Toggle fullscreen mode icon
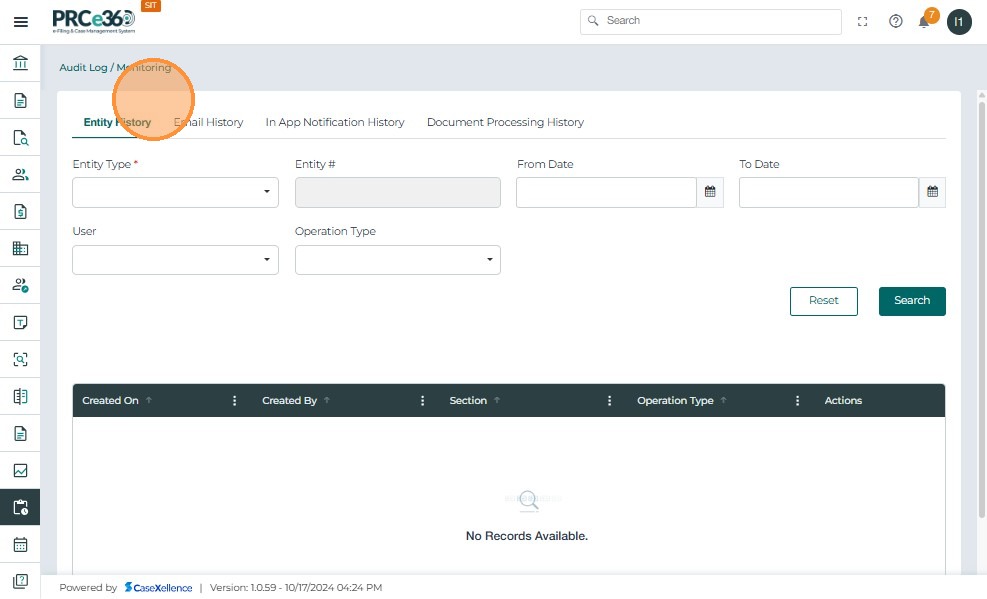The height and width of the screenshot is (599, 987). coord(862,21)
